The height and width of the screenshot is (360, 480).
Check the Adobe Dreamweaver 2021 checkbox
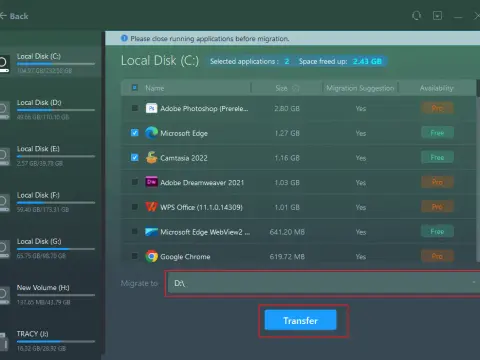tap(135, 182)
